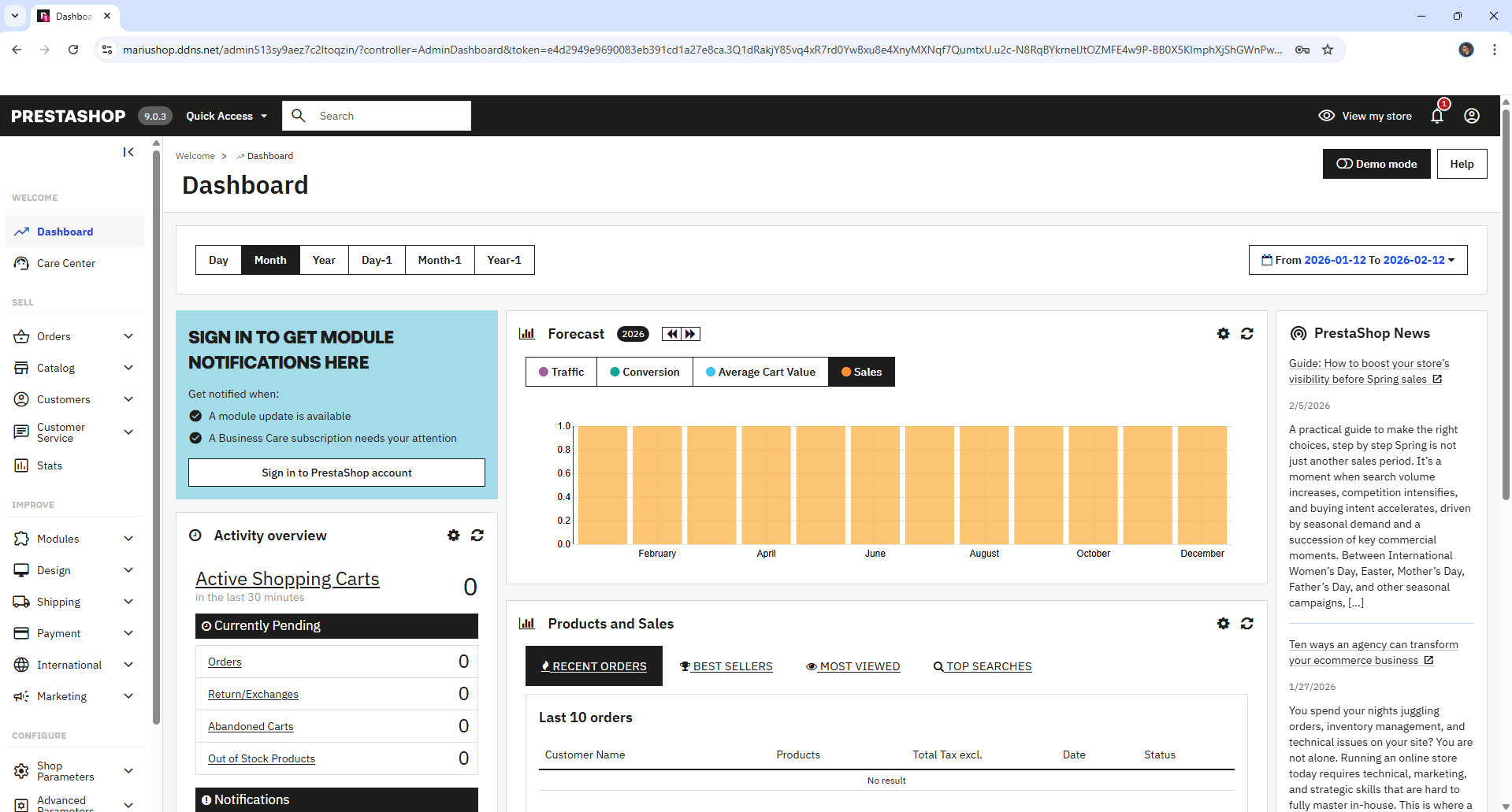Collapse the sidebar menu with arrow icon

coord(128,152)
